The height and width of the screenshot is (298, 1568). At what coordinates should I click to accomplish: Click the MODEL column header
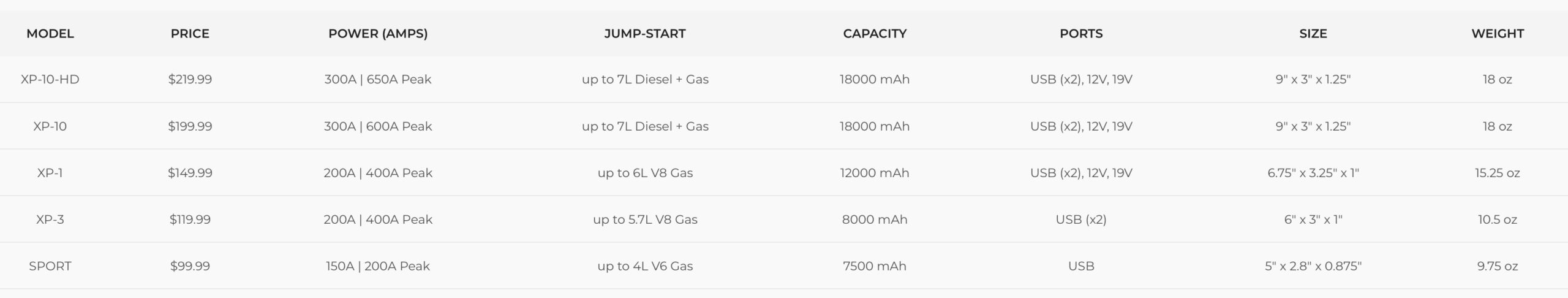point(50,34)
